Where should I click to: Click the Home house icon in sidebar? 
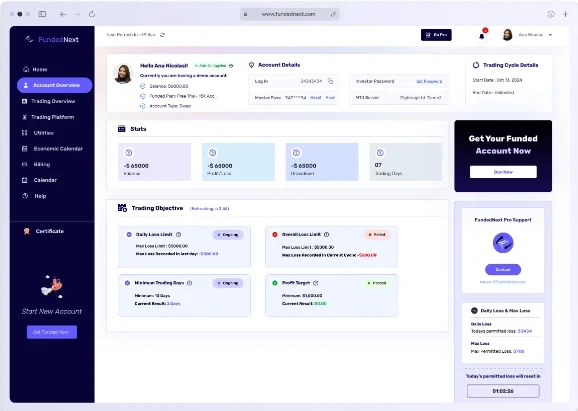coord(26,69)
